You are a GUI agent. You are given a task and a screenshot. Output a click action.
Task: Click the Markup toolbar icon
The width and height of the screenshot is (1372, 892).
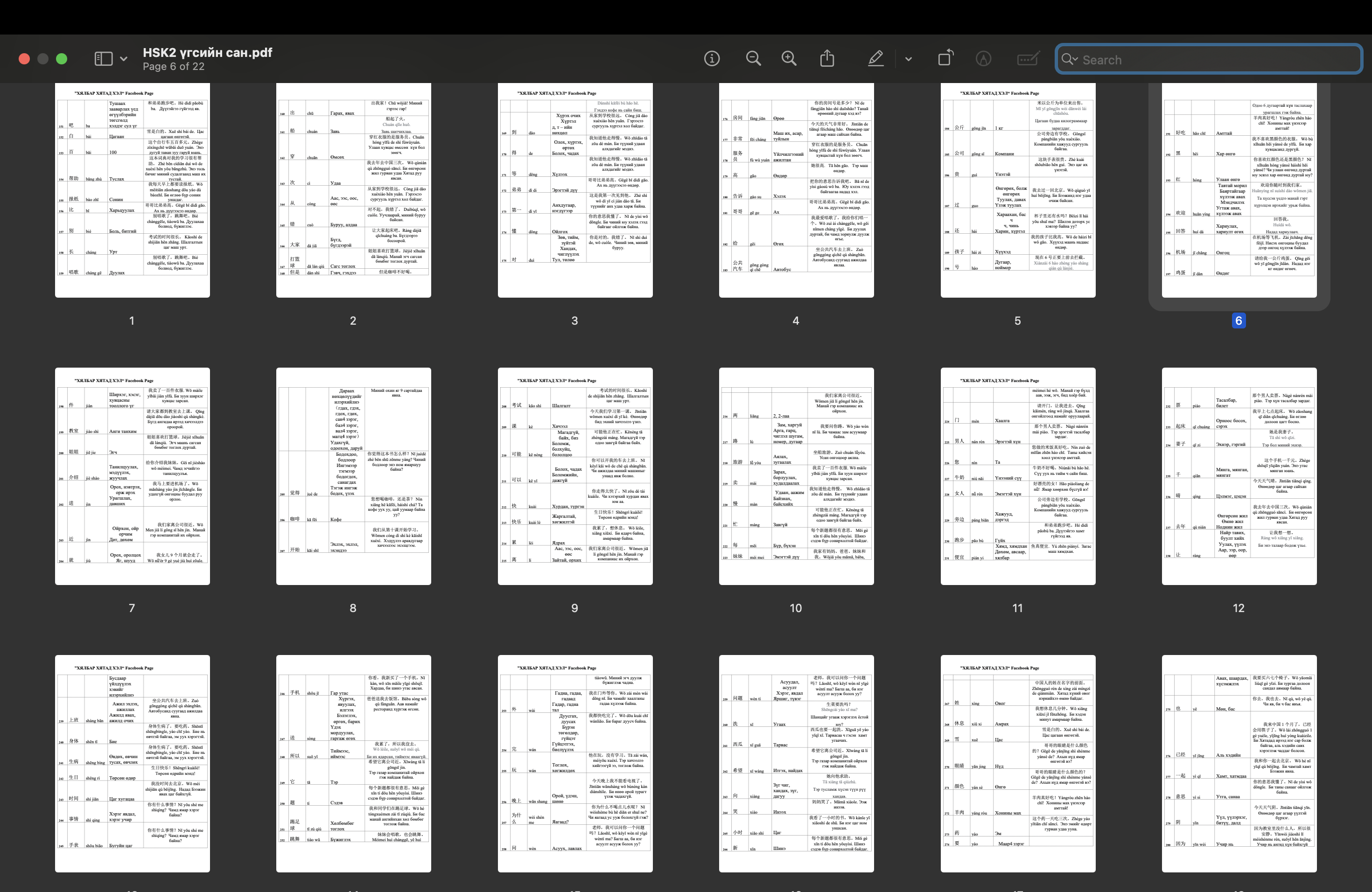[983, 59]
